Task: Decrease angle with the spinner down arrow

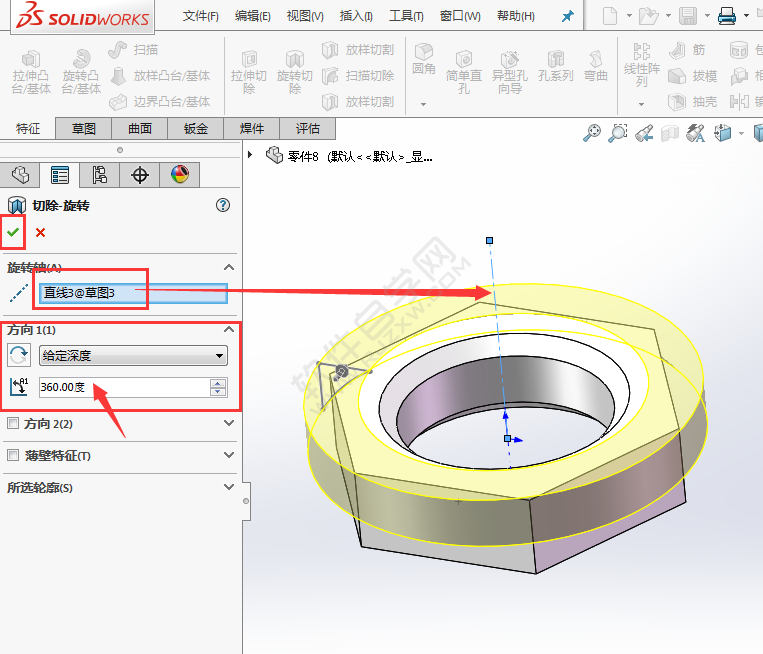Action: [218, 392]
